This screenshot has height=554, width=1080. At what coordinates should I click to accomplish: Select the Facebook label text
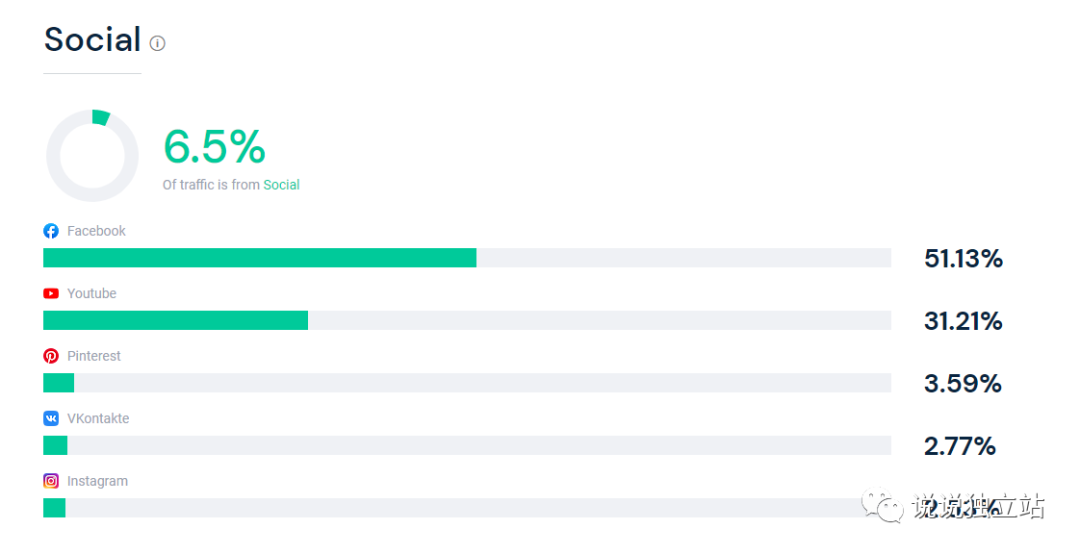coord(96,231)
